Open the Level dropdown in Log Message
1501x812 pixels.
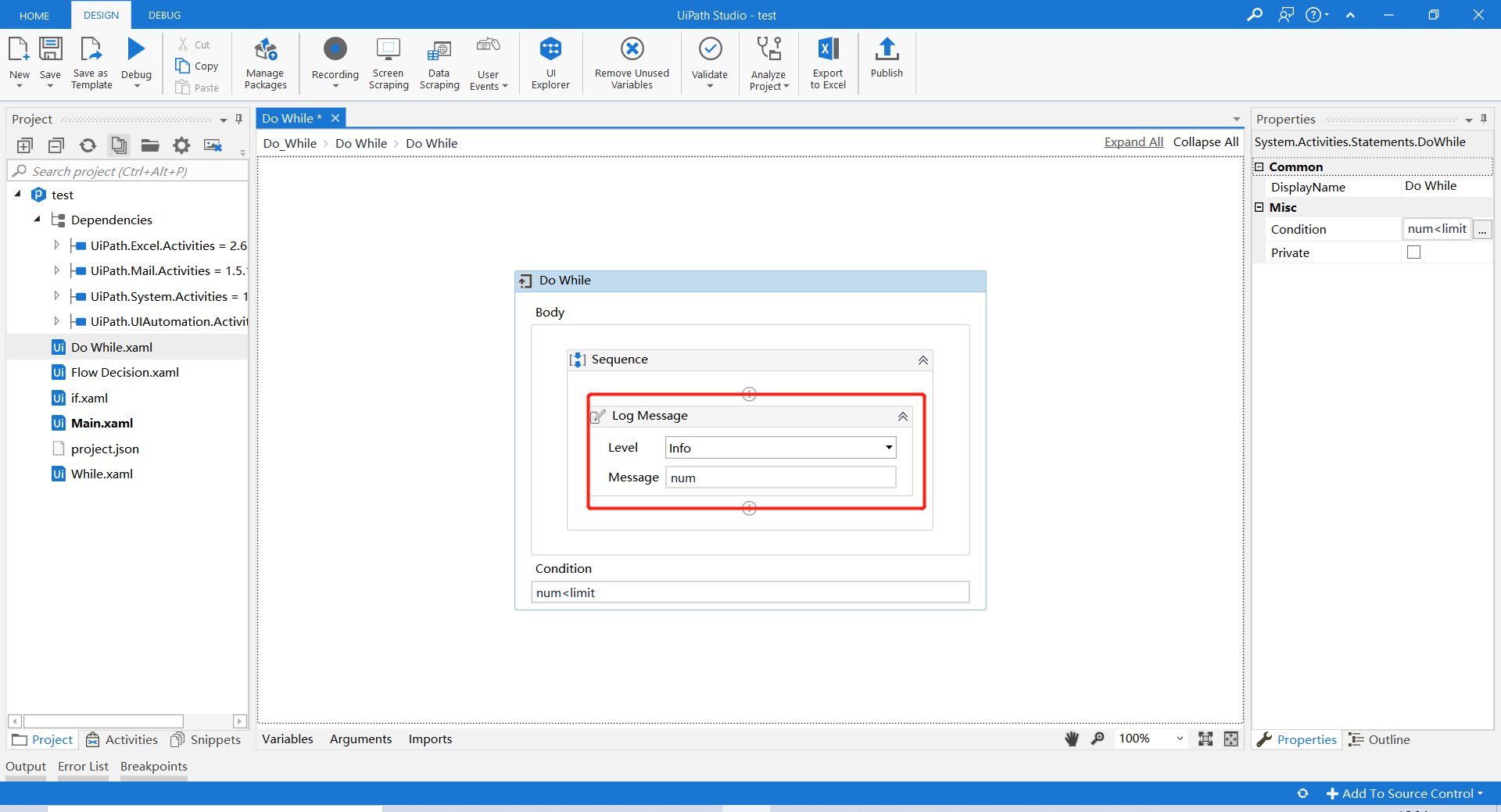click(888, 447)
